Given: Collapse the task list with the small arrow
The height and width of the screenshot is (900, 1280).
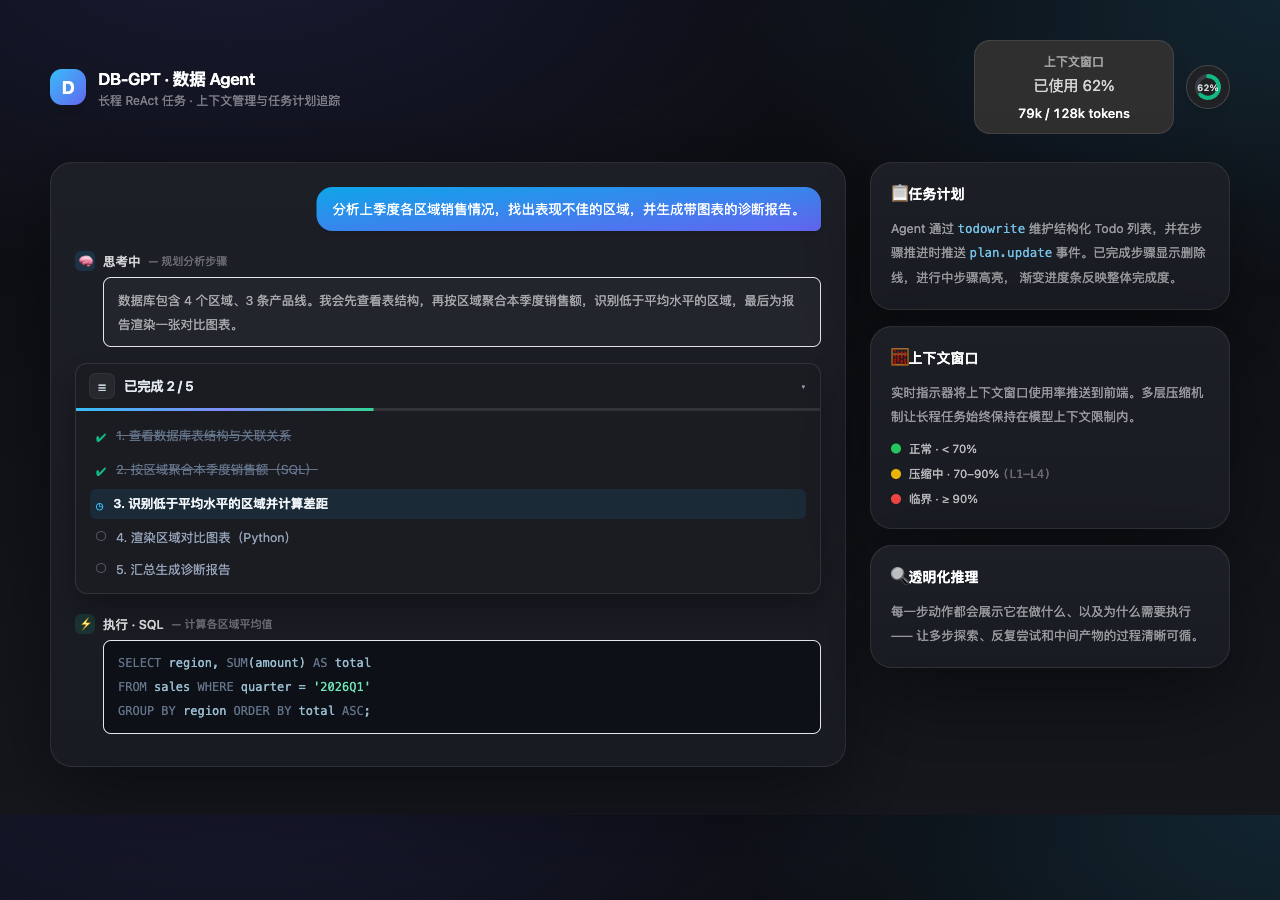Looking at the screenshot, I should pyautogui.click(x=803, y=387).
